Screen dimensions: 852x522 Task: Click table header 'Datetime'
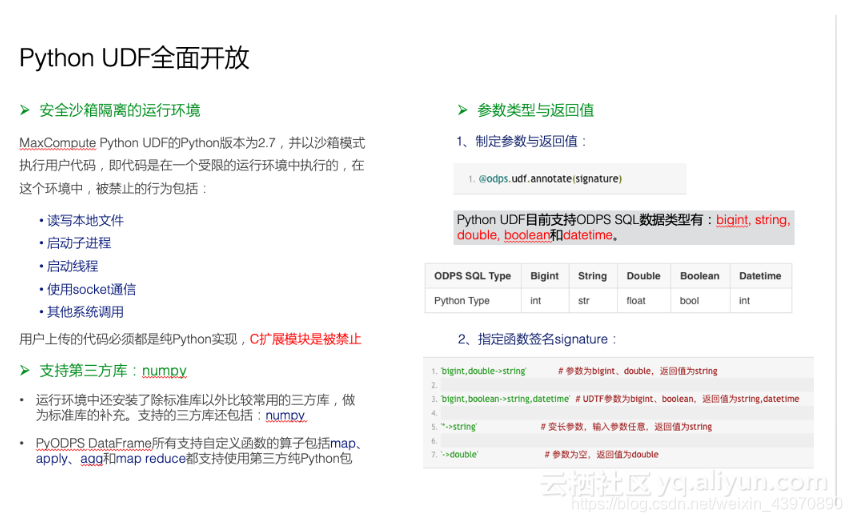760,276
